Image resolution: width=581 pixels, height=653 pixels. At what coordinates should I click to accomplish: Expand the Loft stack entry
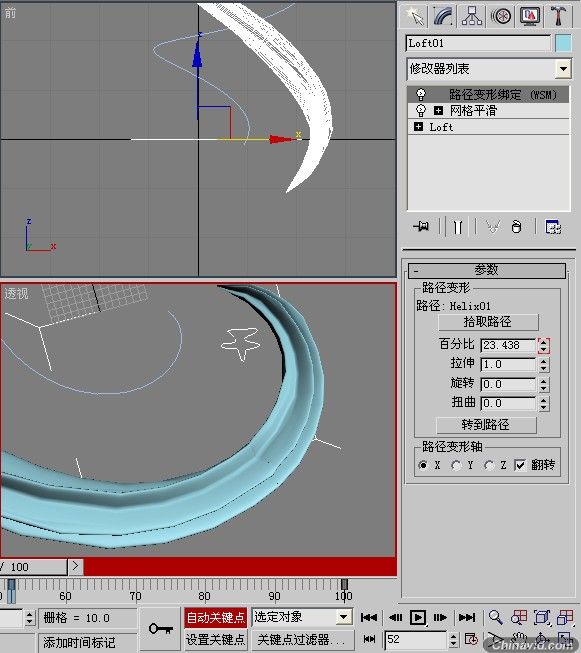(419, 127)
